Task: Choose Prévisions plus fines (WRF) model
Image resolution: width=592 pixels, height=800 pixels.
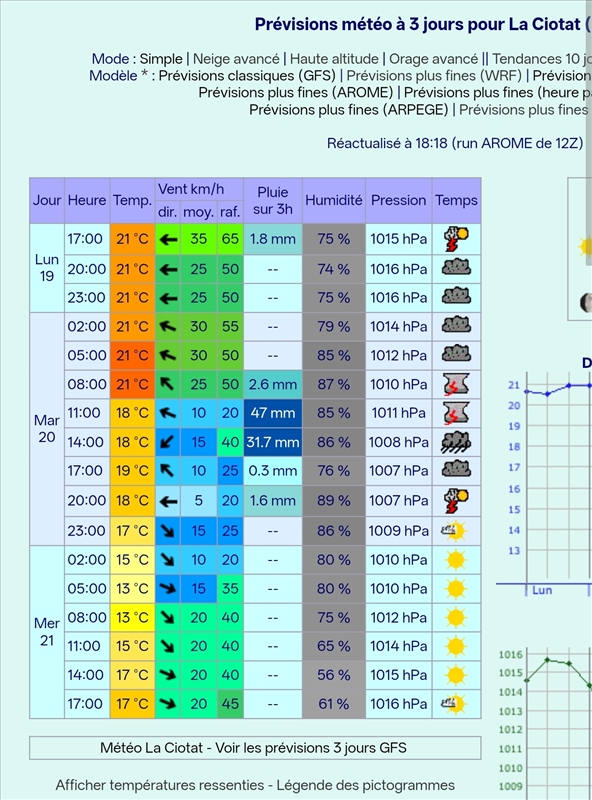Action: point(434,76)
